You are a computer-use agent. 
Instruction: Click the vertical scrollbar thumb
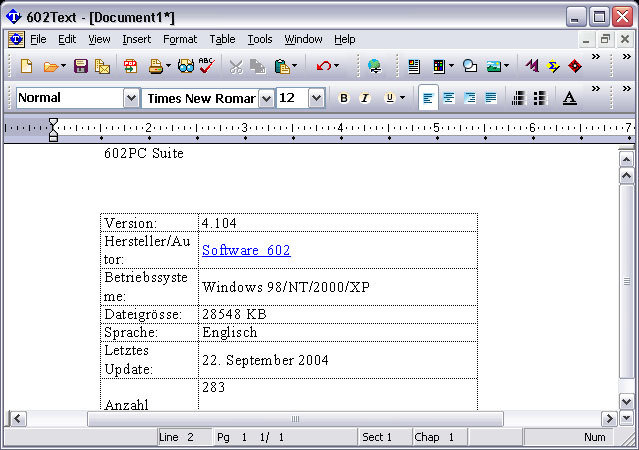click(626, 281)
